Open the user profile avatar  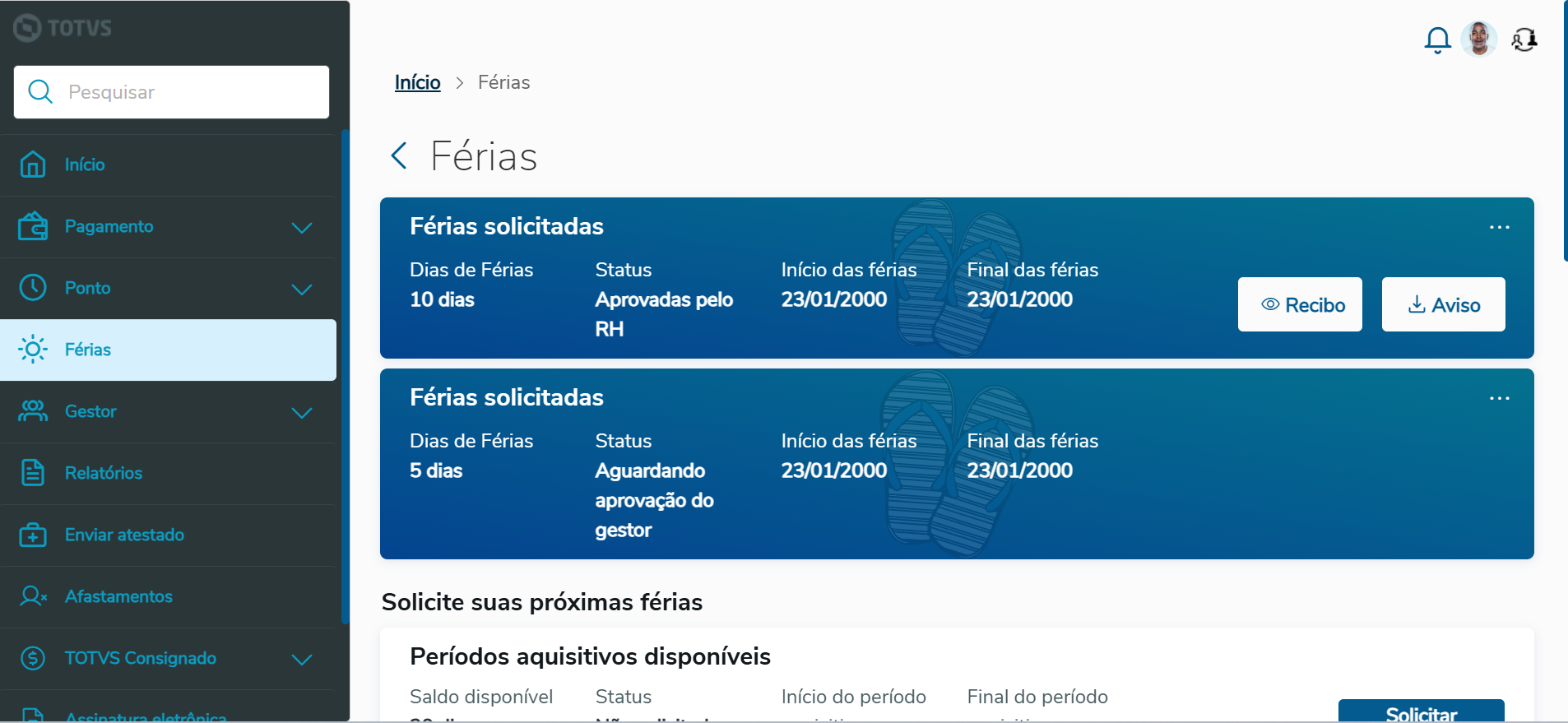[1478, 39]
